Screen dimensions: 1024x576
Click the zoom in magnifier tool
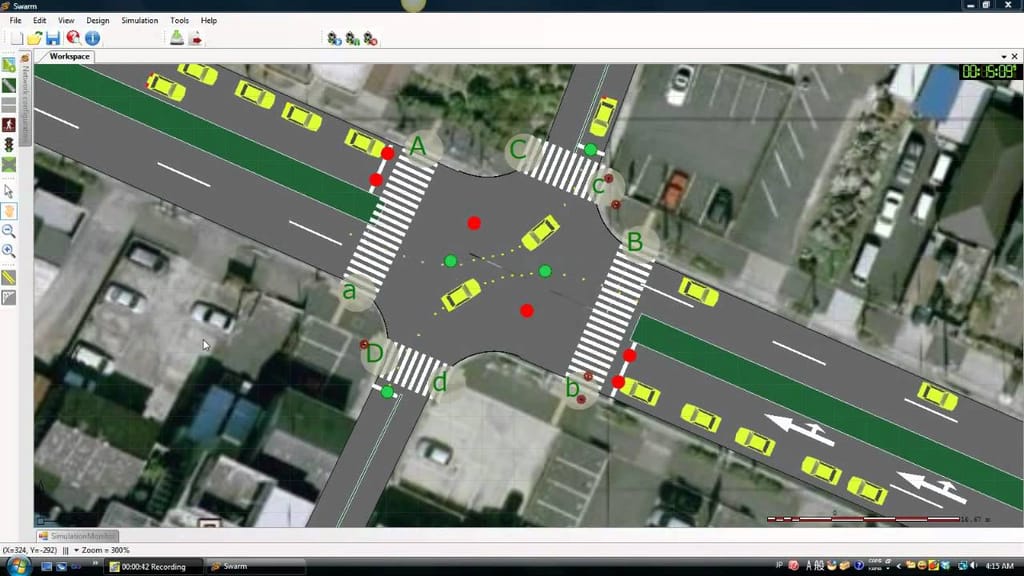click(9, 251)
